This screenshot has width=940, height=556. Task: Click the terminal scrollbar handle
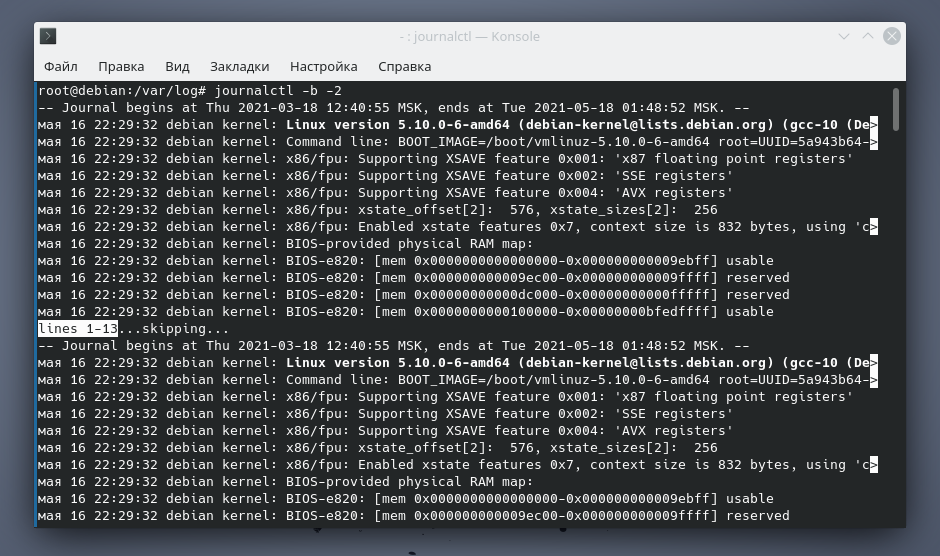coord(896,108)
